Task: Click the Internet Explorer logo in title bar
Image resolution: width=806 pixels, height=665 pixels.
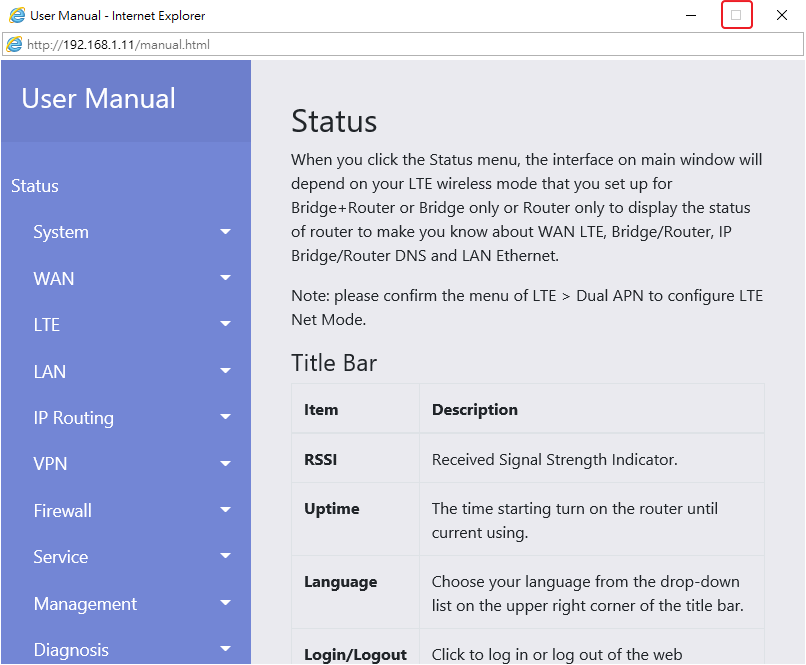Action: pos(17,15)
